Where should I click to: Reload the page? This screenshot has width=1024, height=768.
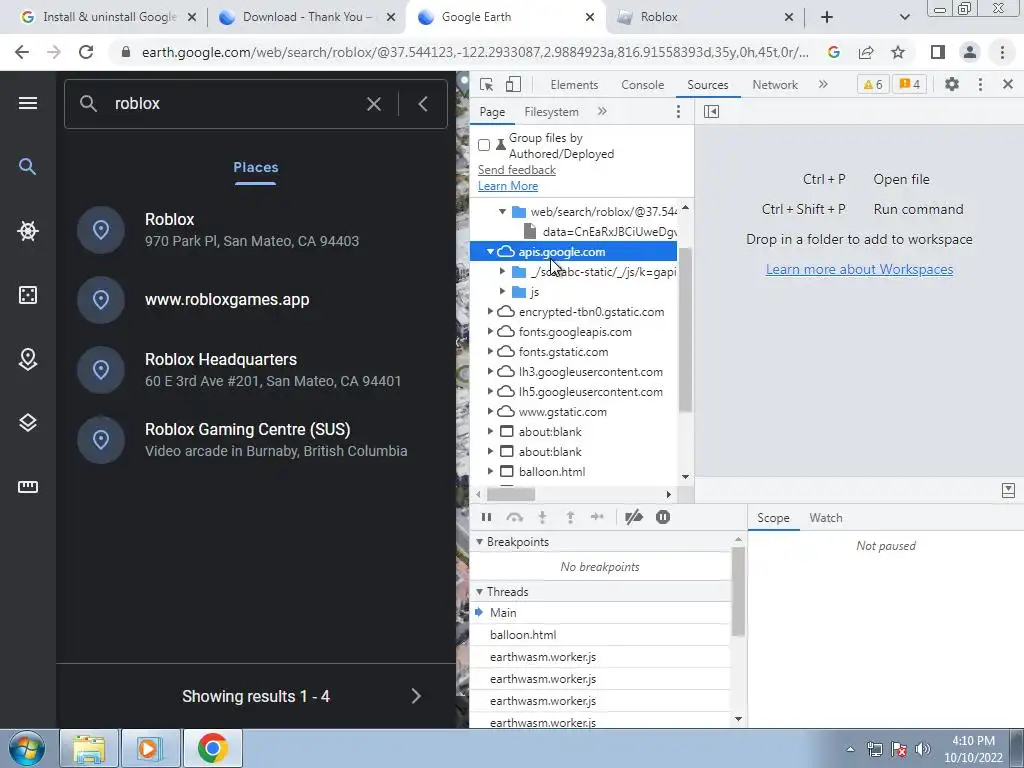[x=86, y=52]
